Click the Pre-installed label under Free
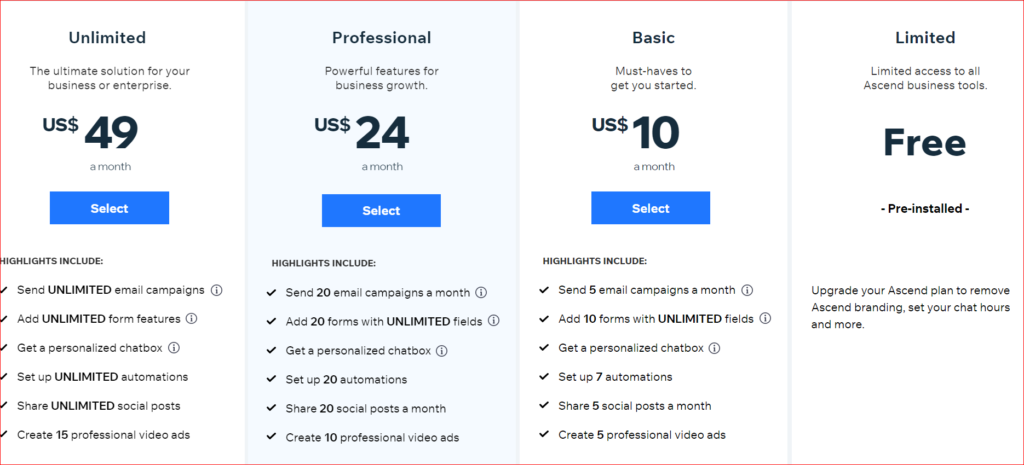This screenshot has height=465, width=1024. tap(925, 209)
